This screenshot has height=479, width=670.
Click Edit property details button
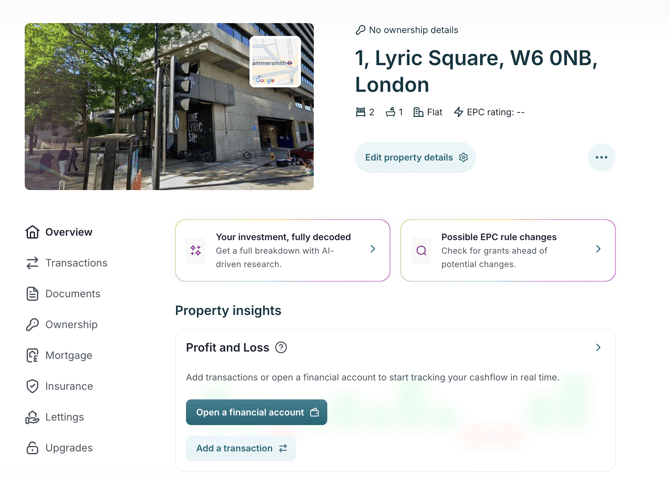415,157
